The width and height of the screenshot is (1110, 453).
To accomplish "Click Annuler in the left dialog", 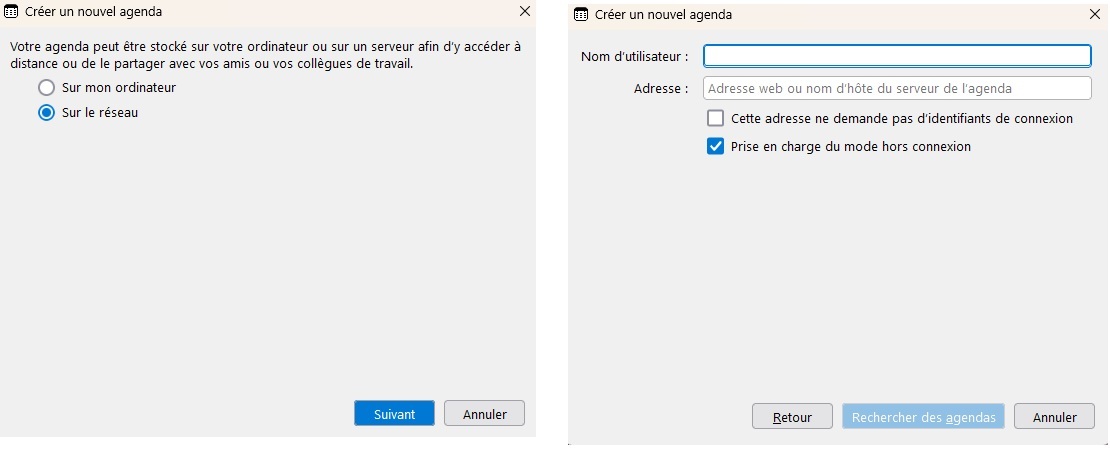I will point(484,414).
